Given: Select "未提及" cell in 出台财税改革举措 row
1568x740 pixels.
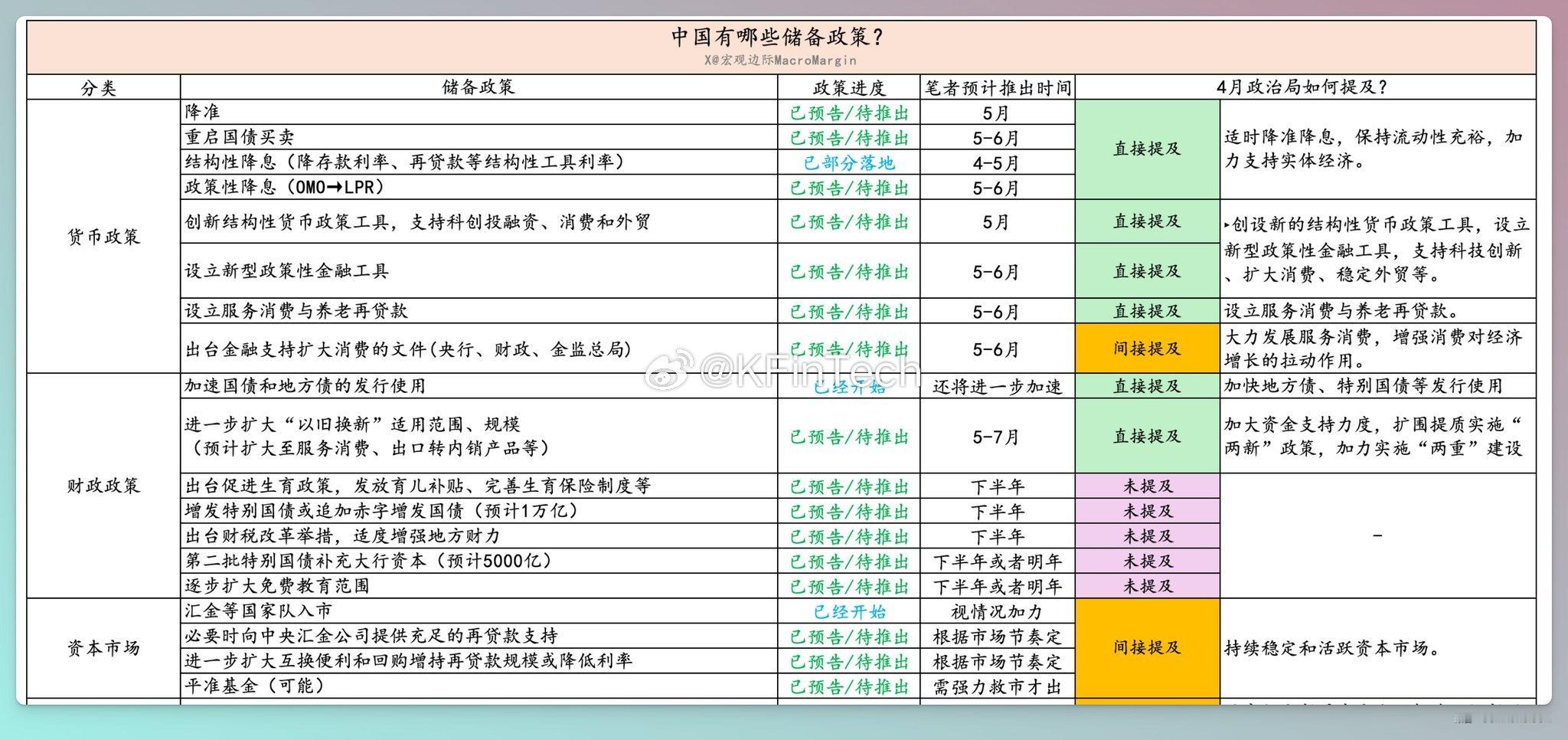Looking at the screenshot, I should (1148, 535).
